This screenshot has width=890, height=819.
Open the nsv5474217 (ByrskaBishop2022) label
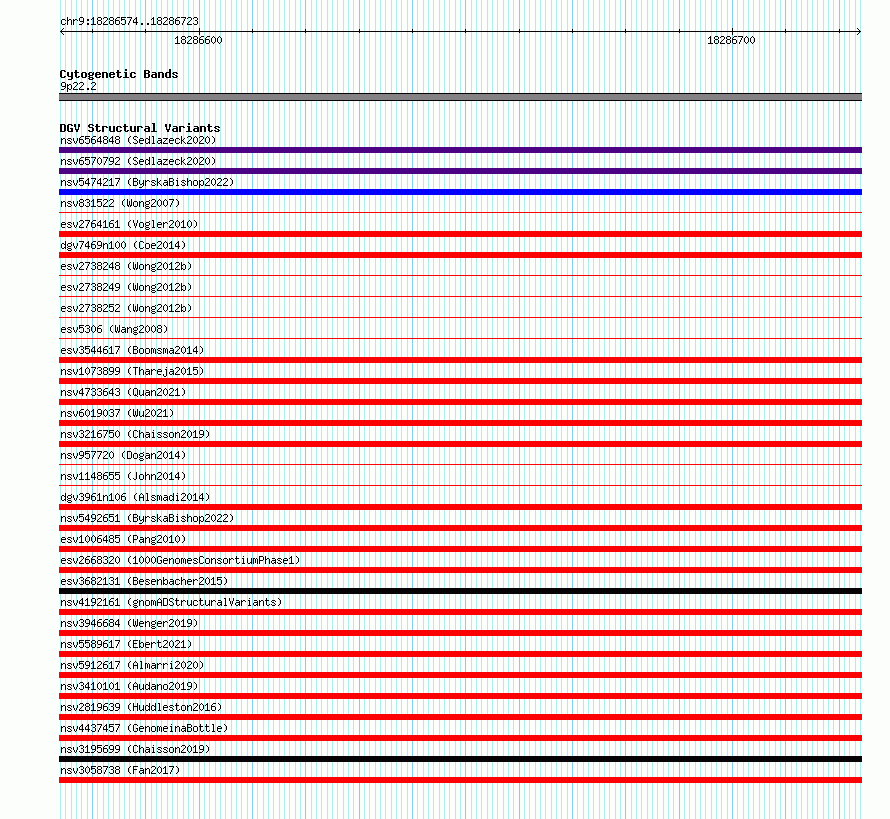point(147,182)
